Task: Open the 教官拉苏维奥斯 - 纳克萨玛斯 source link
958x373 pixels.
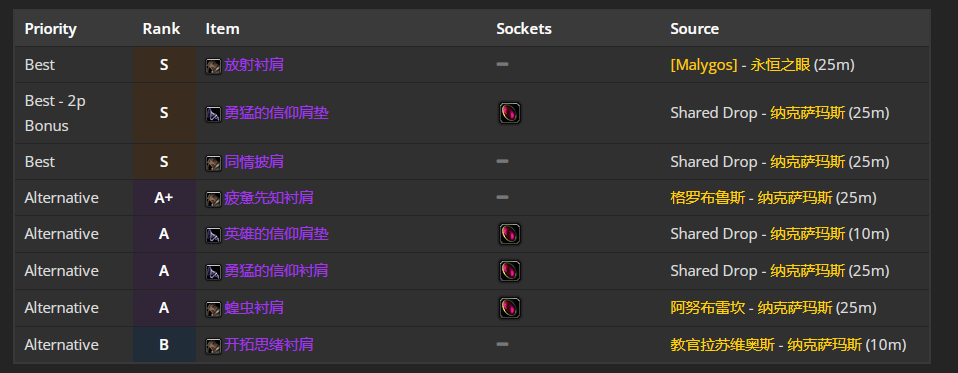Action: 766,345
